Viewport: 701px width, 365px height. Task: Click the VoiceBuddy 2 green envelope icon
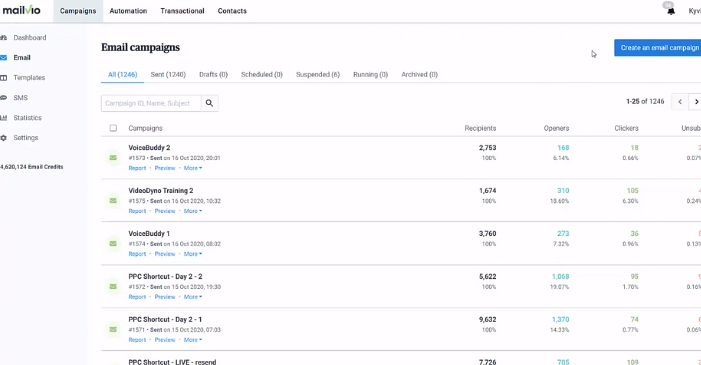113,157
